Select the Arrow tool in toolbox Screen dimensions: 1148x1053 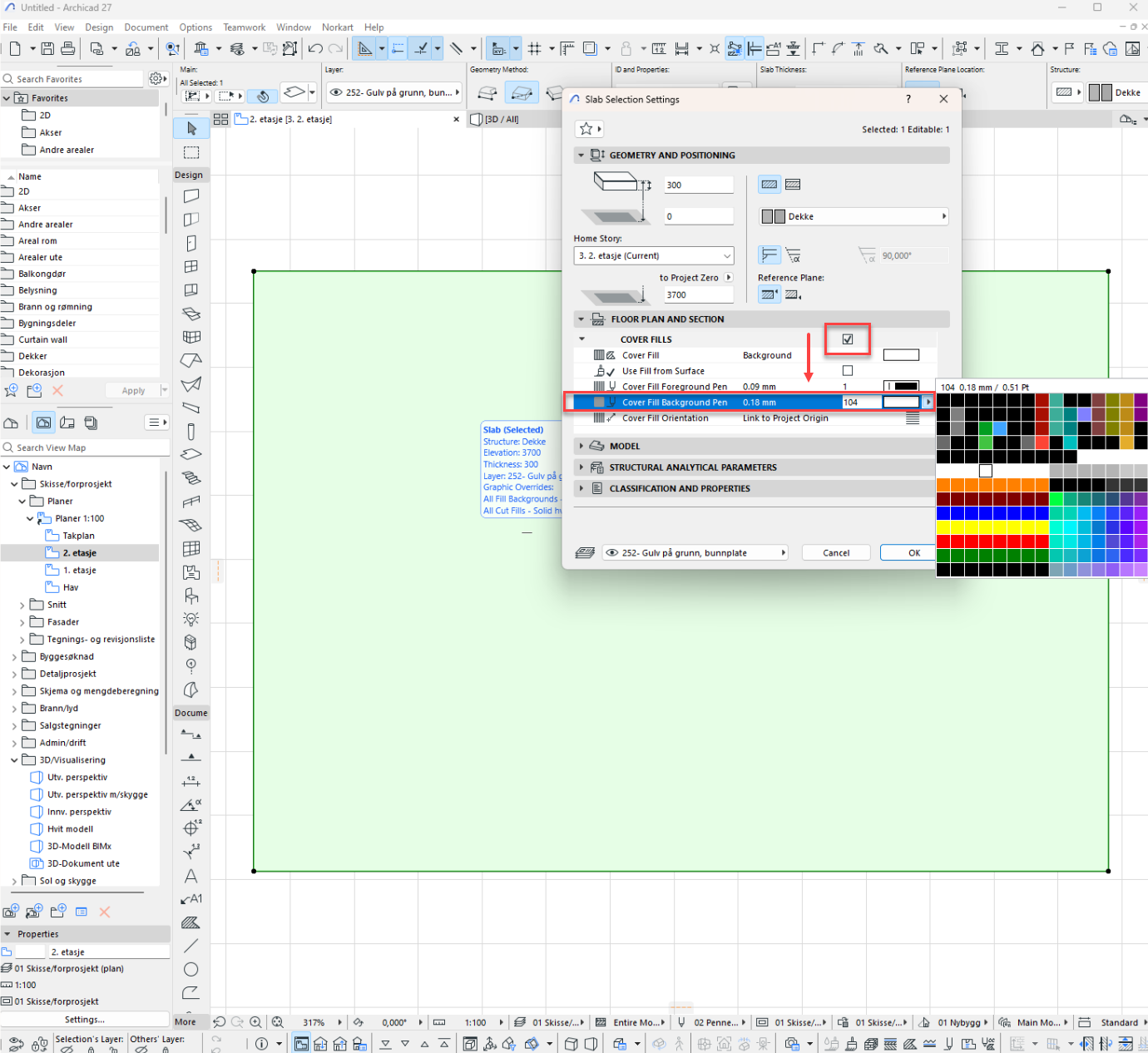click(x=191, y=128)
